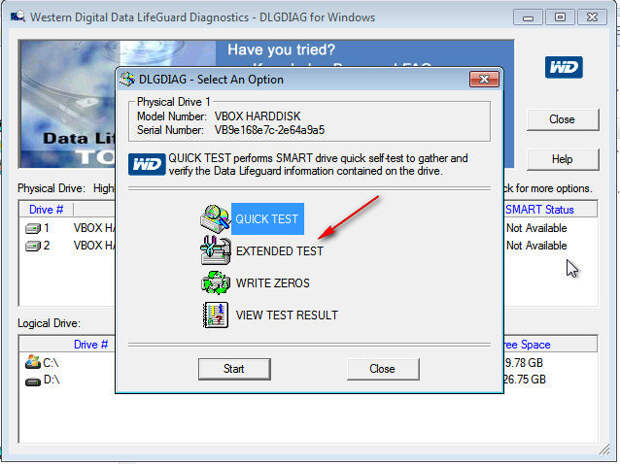Choose the VIEW TEST RESULT option
Viewport: 620px width, 464px height.
tap(286, 315)
